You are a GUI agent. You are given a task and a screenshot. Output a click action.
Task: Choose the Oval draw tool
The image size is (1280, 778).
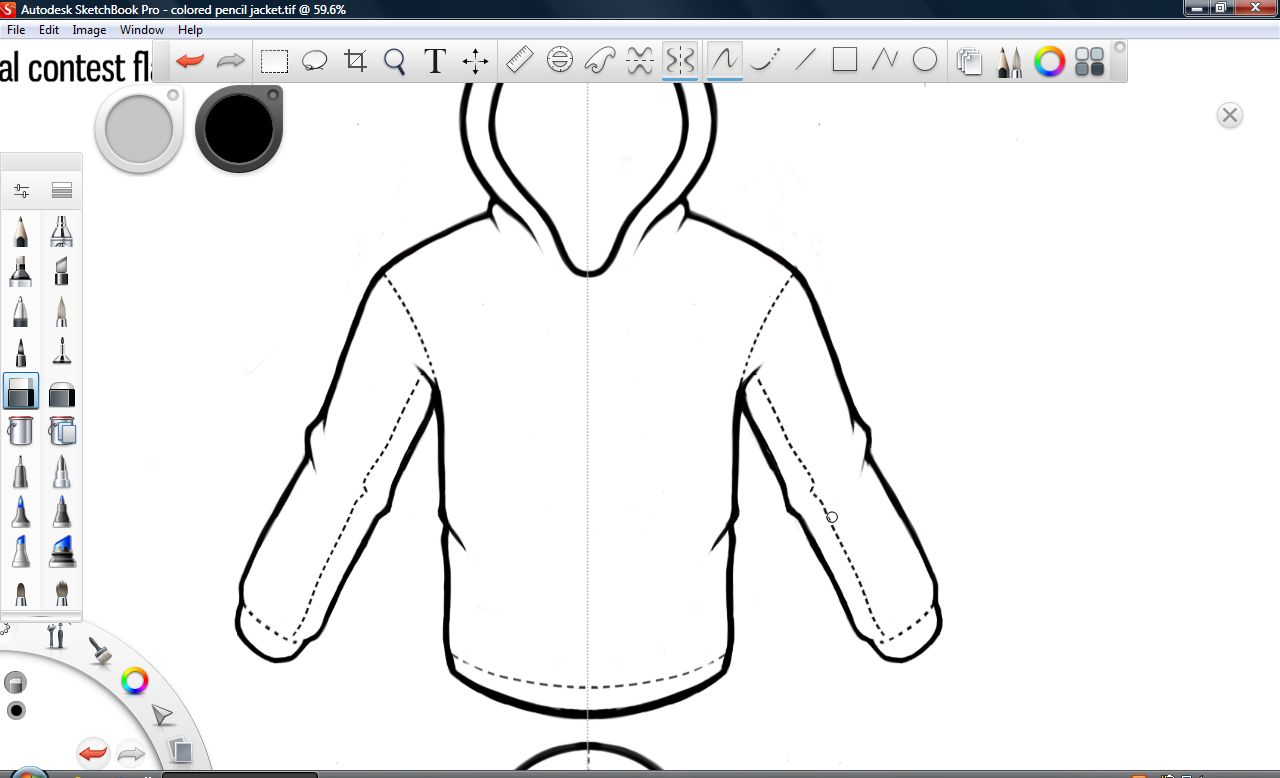[925, 60]
